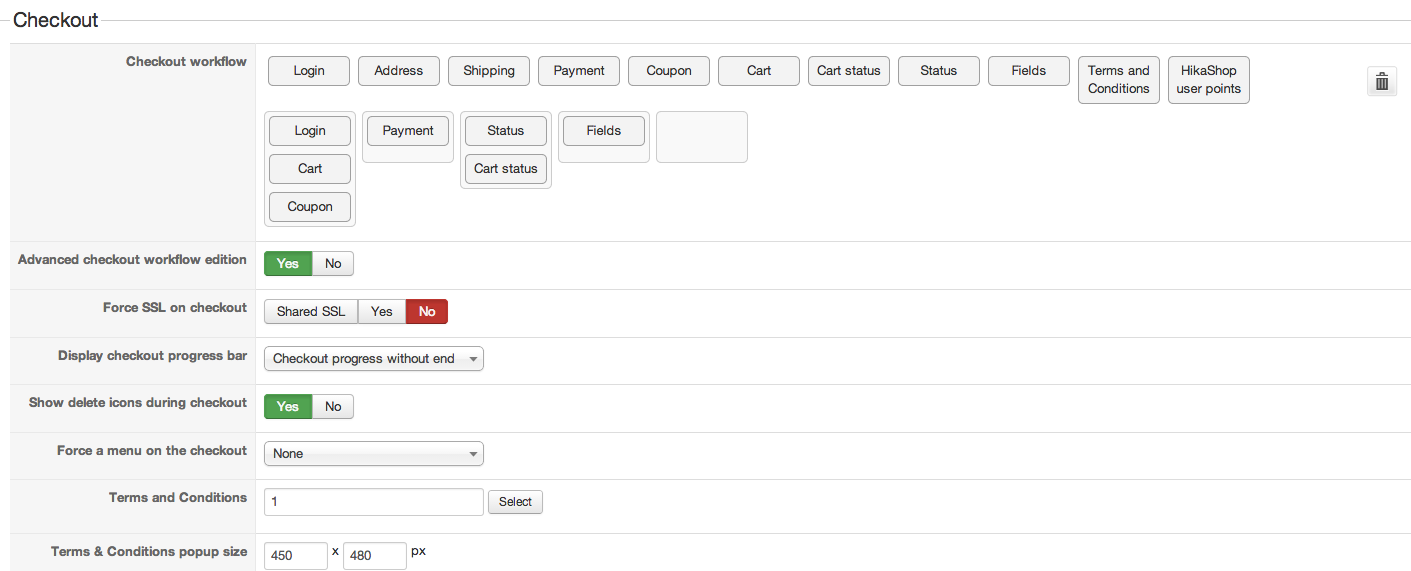Enable advanced checkout workflow edition with Yes
The width and height of the screenshot is (1411, 571).
coord(288,264)
